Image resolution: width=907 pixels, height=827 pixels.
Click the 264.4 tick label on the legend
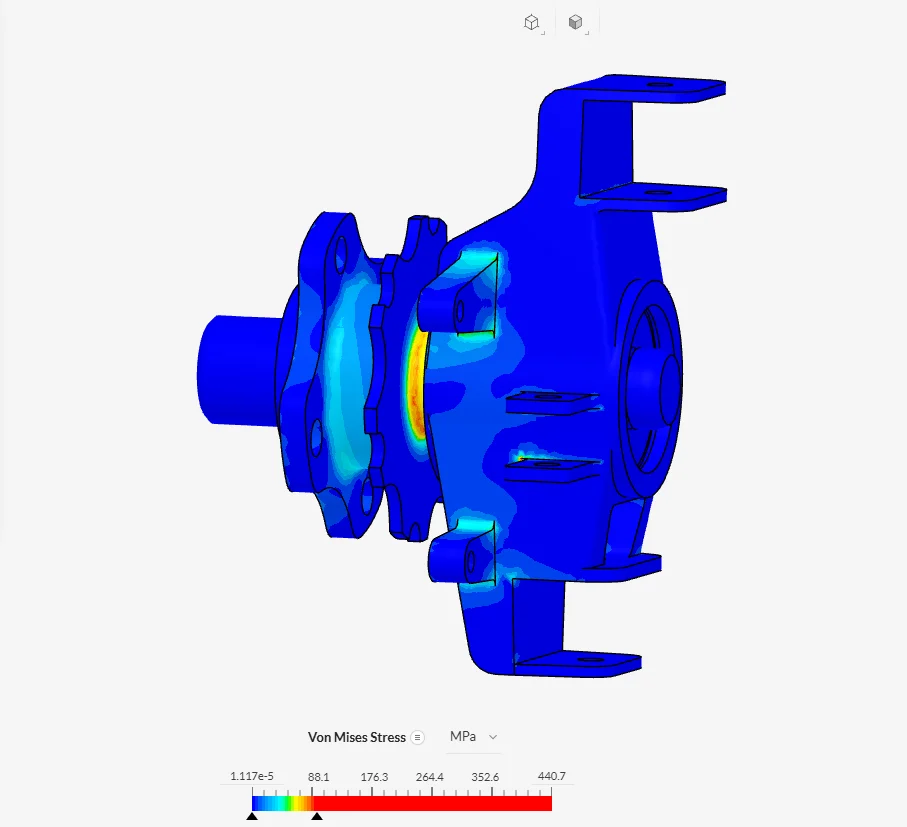click(x=429, y=777)
